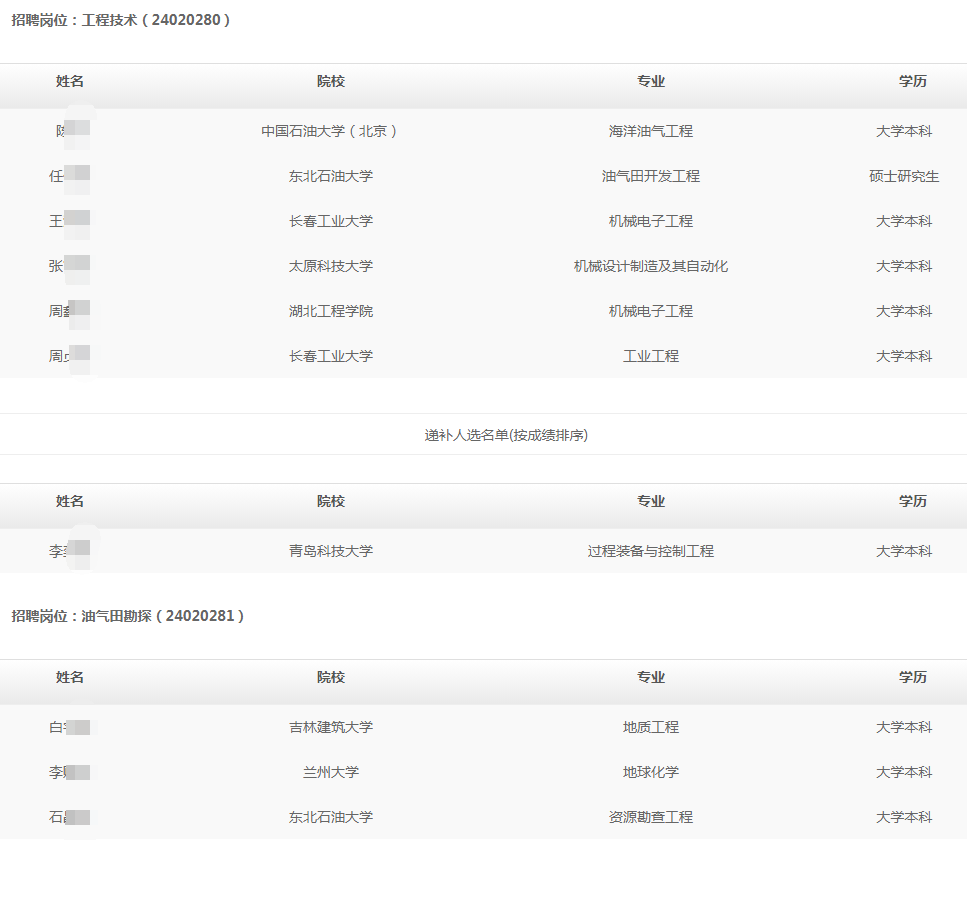Select the 兰州大学 school cell
The height and width of the screenshot is (897, 967).
[330, 772]
